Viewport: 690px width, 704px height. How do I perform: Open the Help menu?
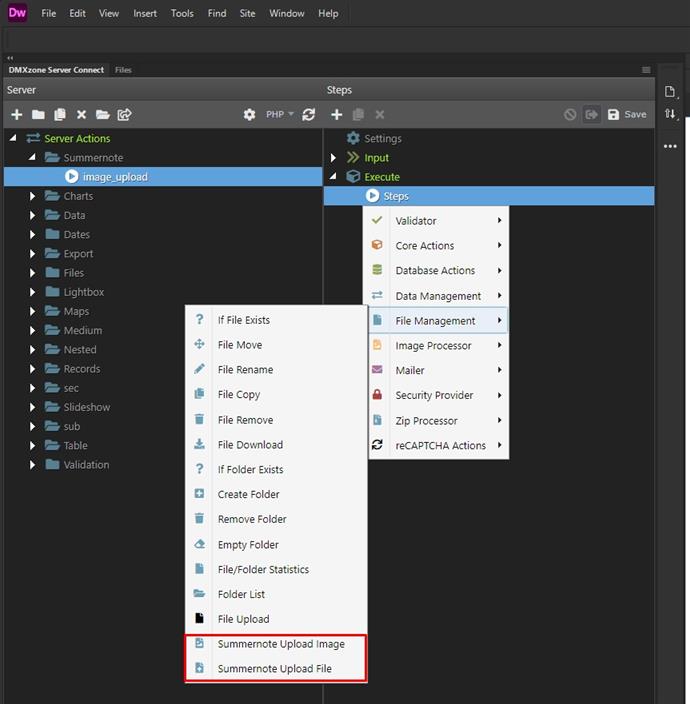[x=328, y=13]
